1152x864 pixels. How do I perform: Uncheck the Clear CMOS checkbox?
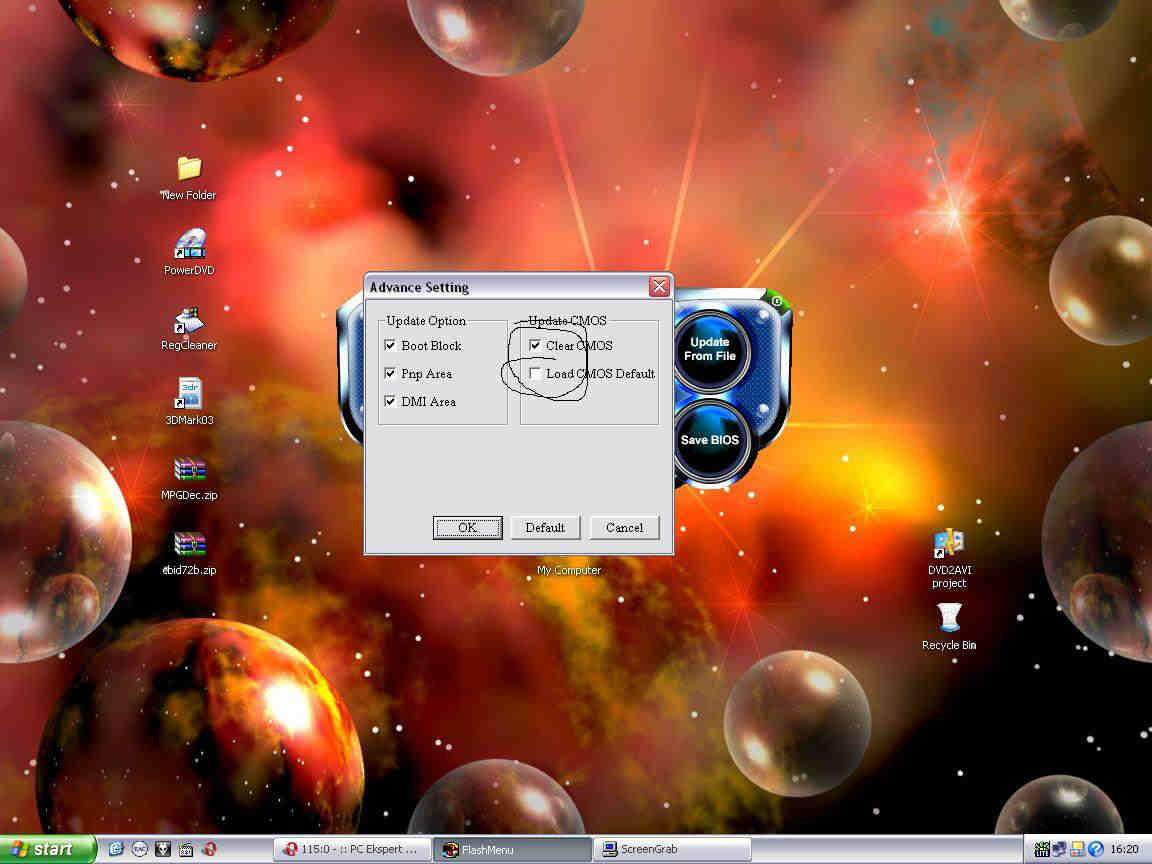pyautogui.click(x=535, y=346)
